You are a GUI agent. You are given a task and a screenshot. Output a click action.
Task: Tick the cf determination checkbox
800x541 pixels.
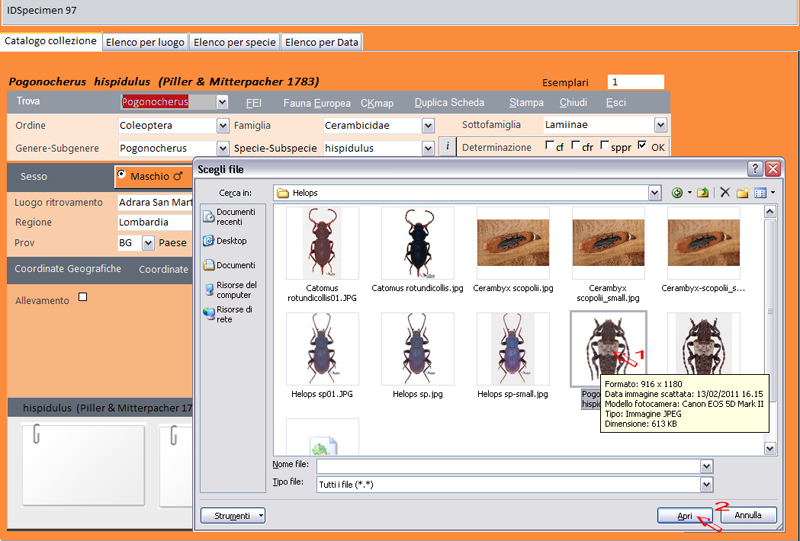[x=549, y=146]
